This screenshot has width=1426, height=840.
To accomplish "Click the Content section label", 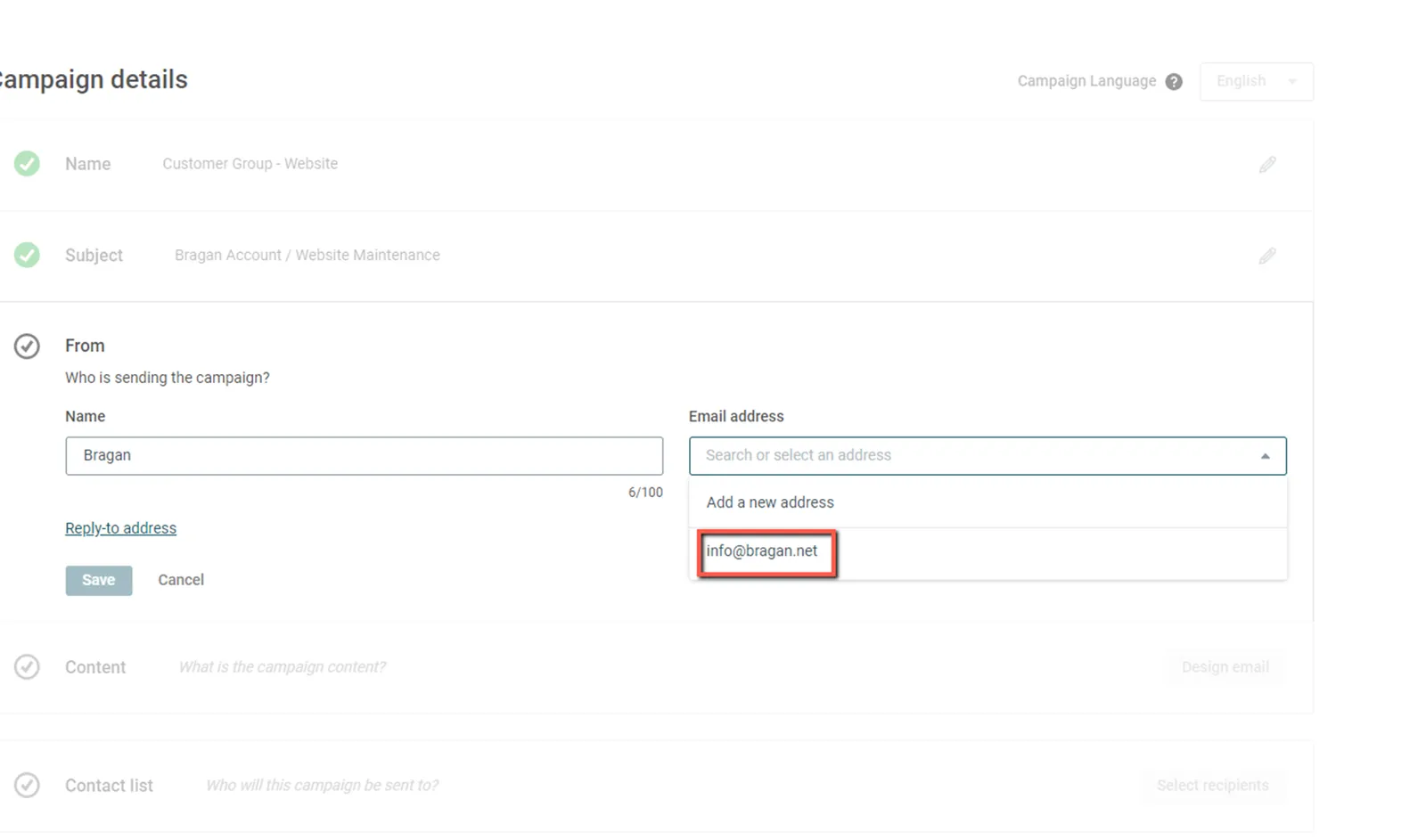I will point(95,667).
